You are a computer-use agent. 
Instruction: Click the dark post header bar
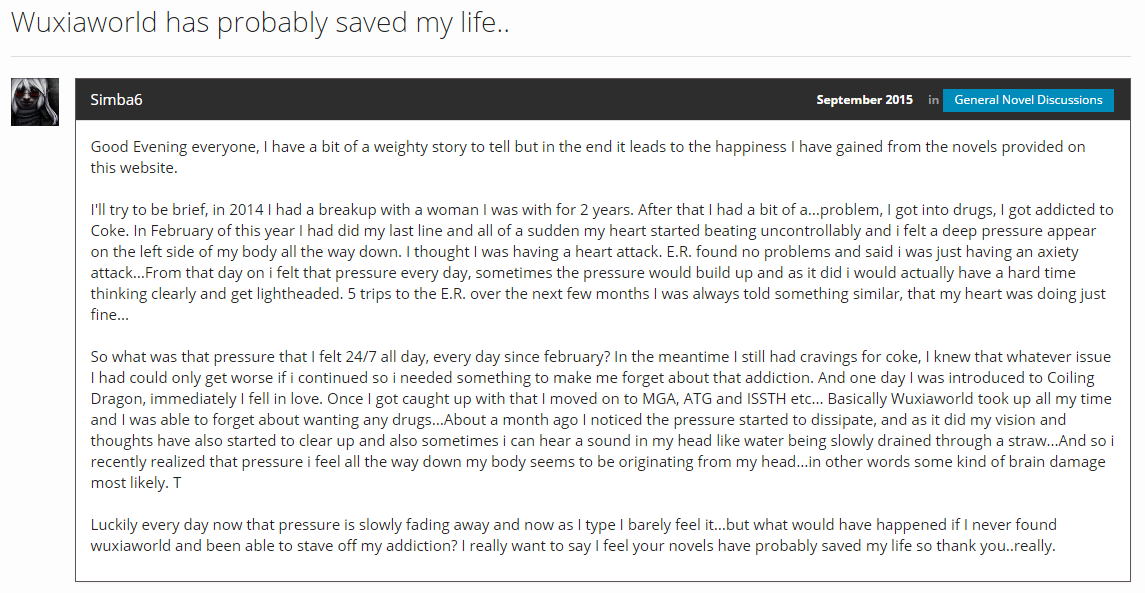click(x=602, y=99)
